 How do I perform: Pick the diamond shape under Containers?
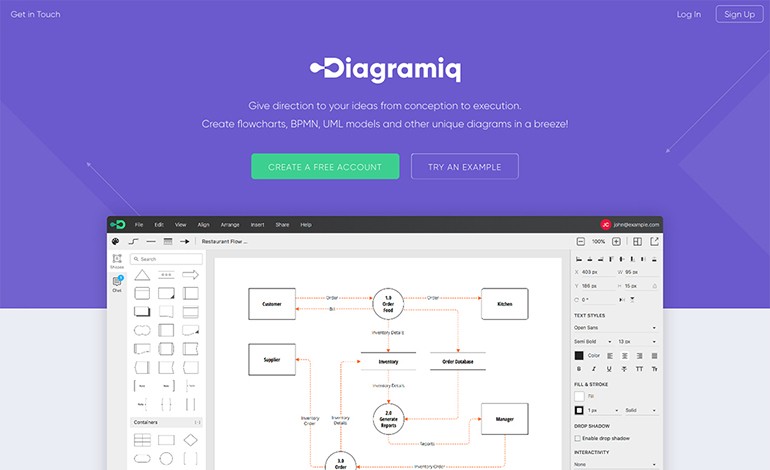pos(190,440)
